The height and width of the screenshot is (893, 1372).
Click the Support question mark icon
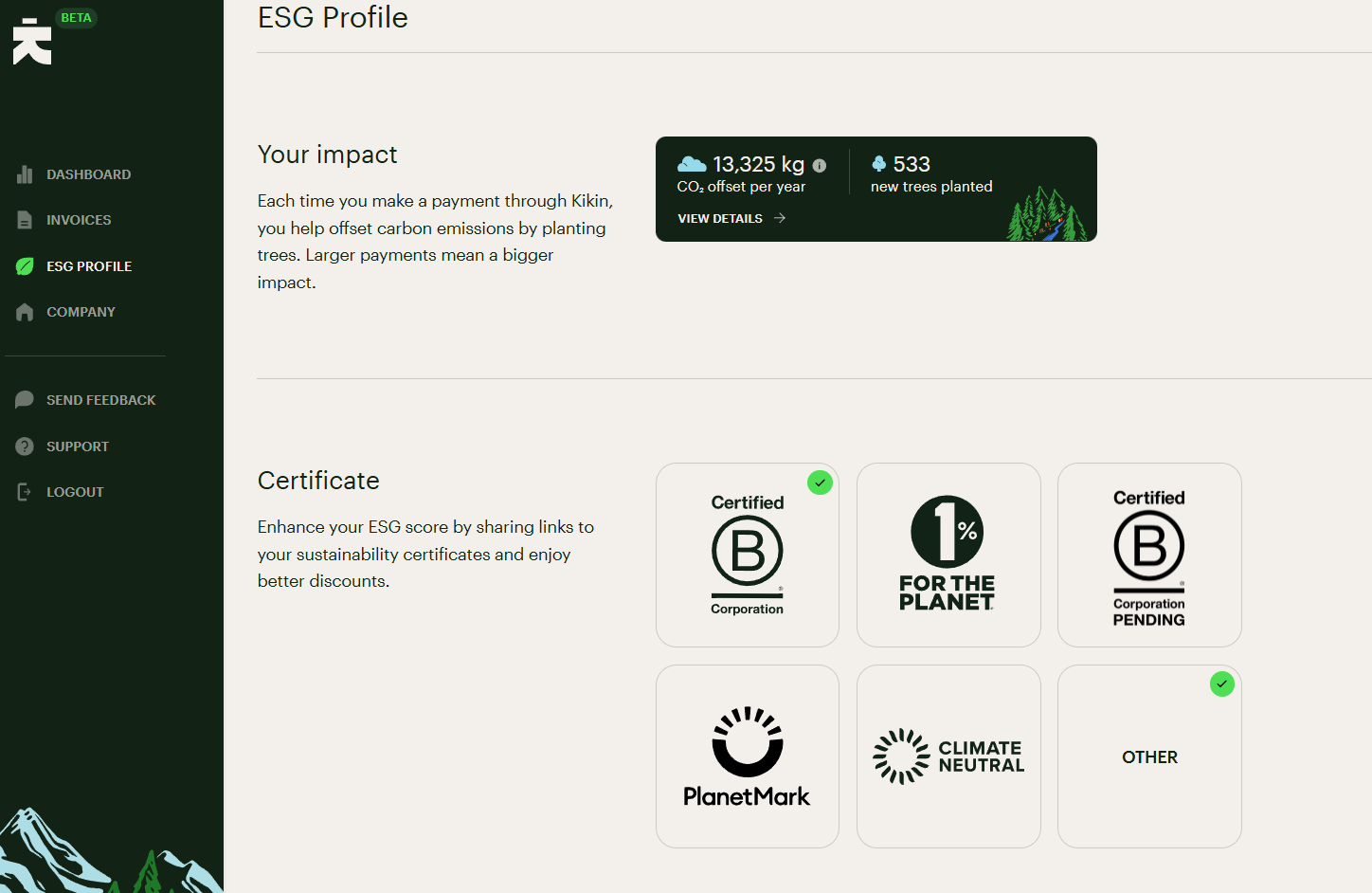25,446
